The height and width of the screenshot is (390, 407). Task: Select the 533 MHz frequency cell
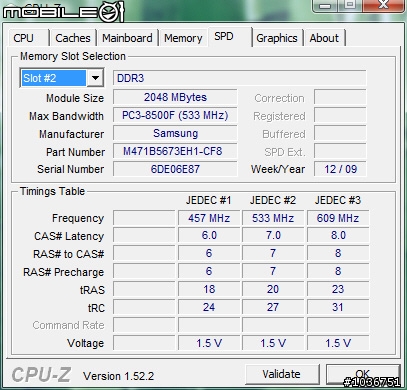pos(273,218)
